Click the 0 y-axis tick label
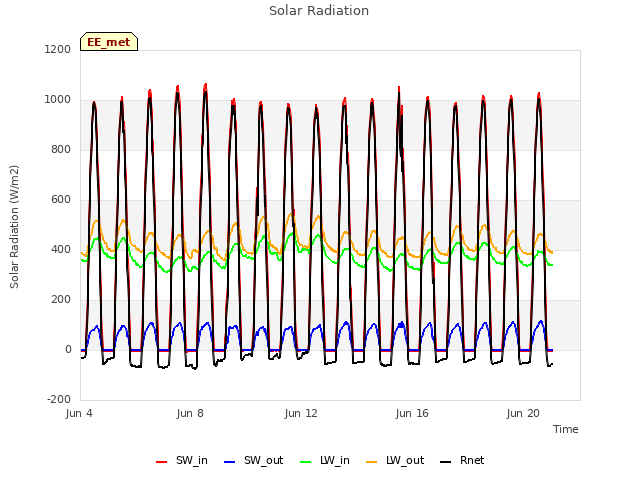 click(68, 349)
